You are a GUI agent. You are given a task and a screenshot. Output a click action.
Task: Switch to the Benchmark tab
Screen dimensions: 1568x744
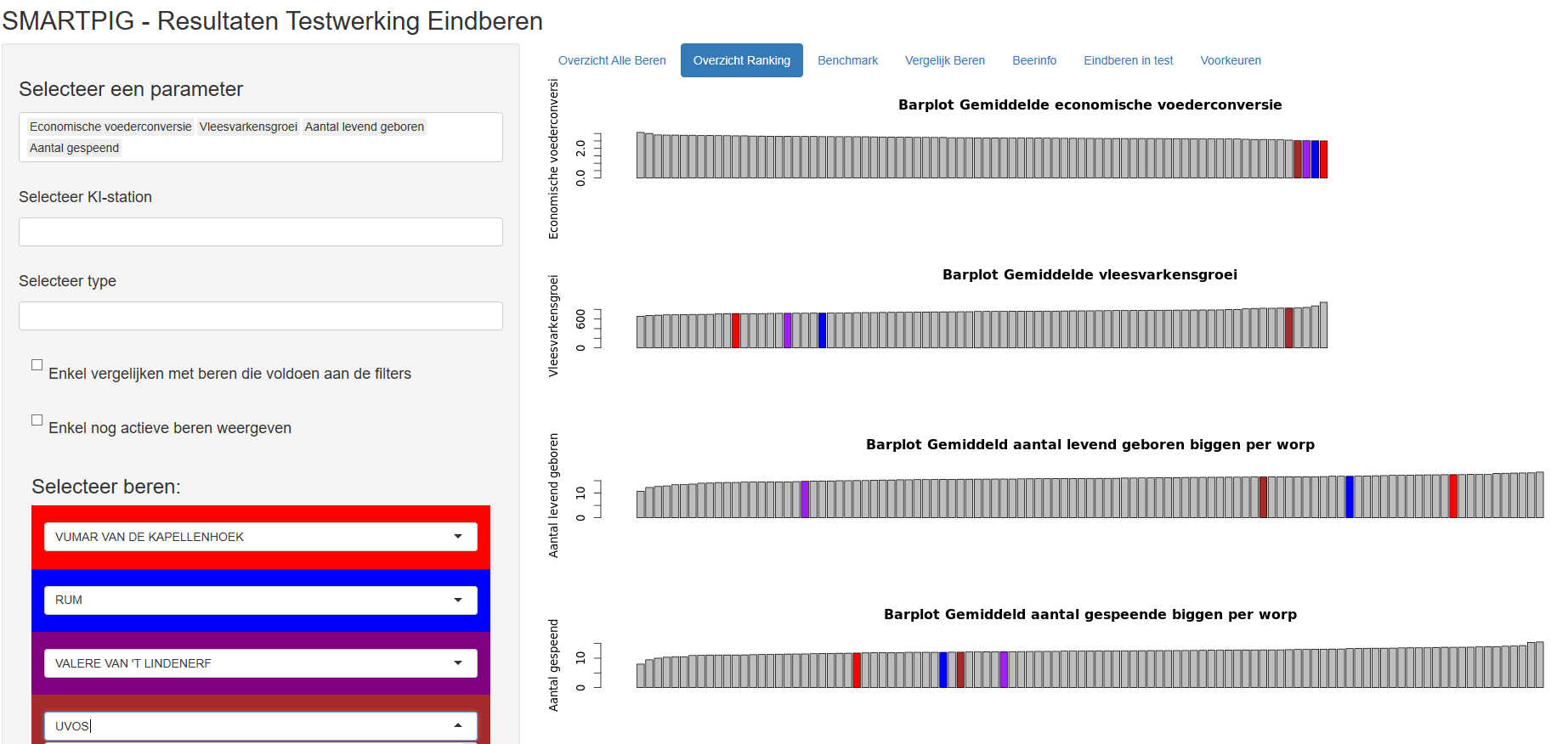847,60
